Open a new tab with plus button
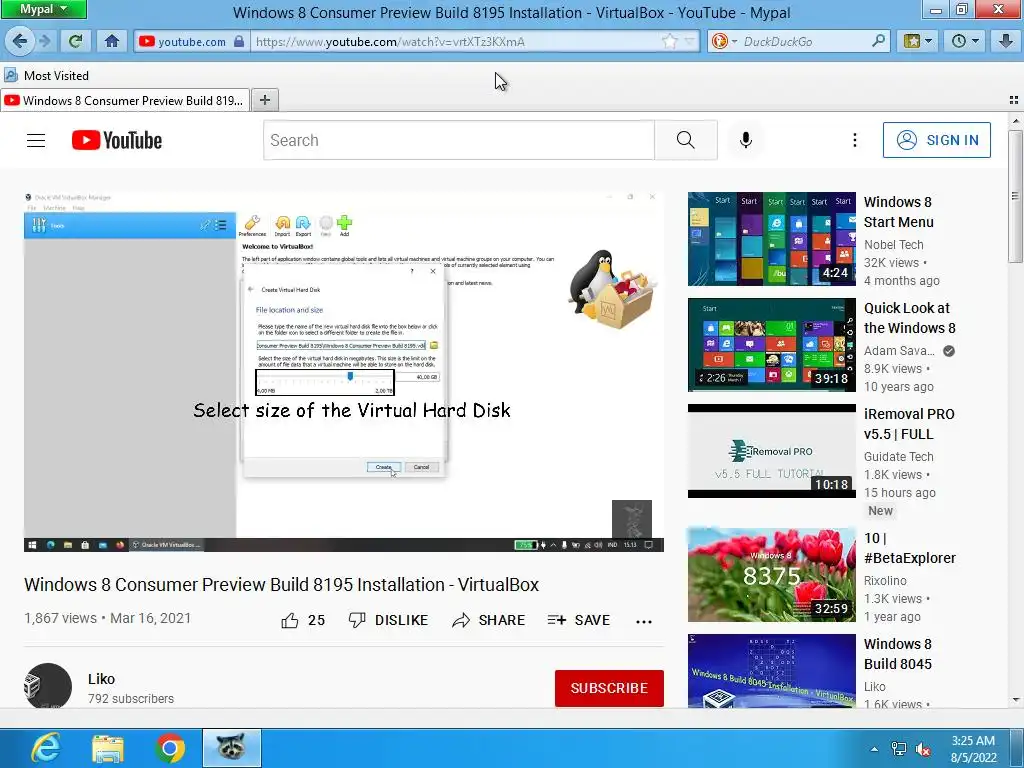 tap(264, 100)
